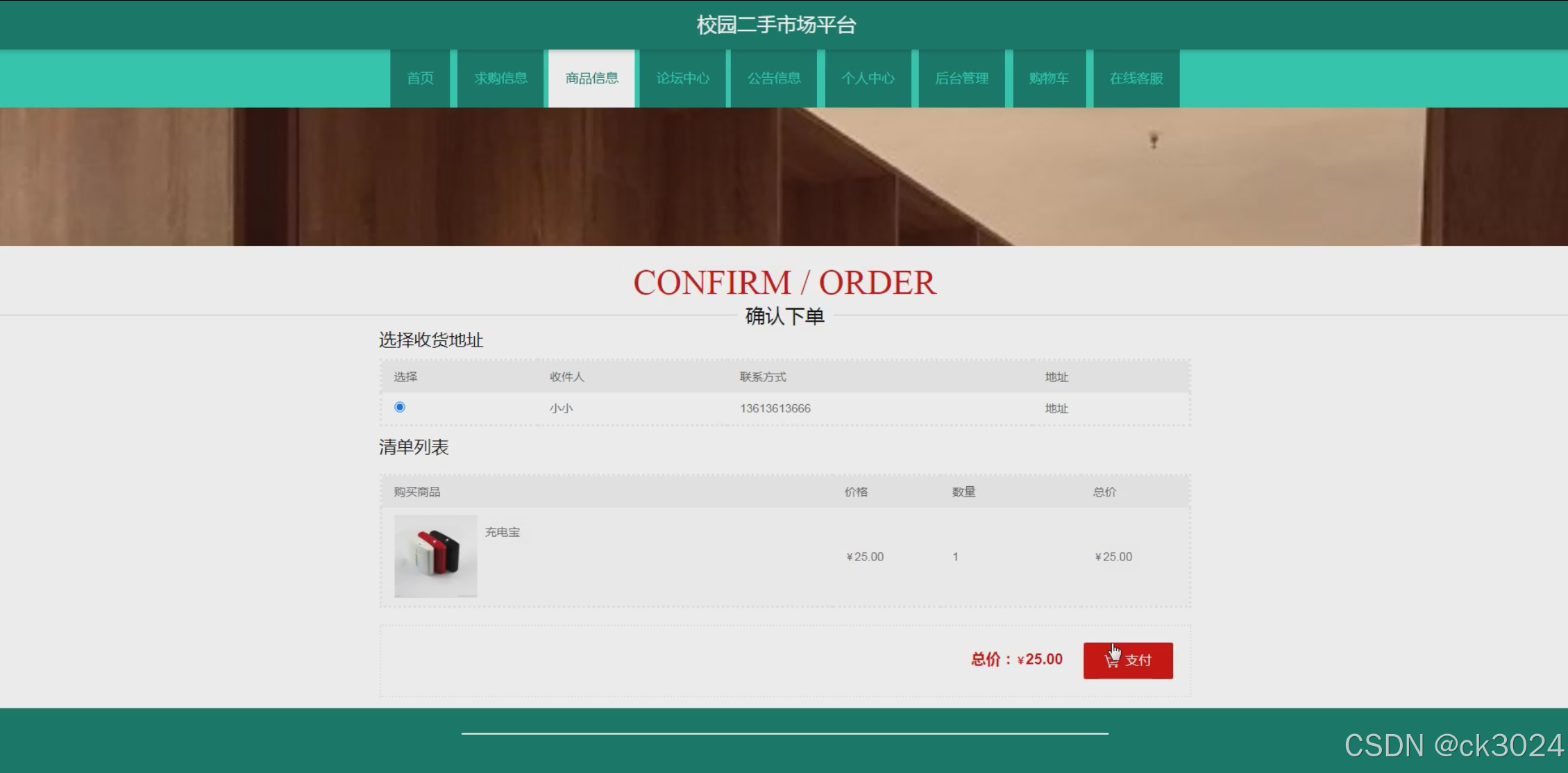Open the 后台管理 admin tab
The image size is (1568, 773).
pos(961,78)
